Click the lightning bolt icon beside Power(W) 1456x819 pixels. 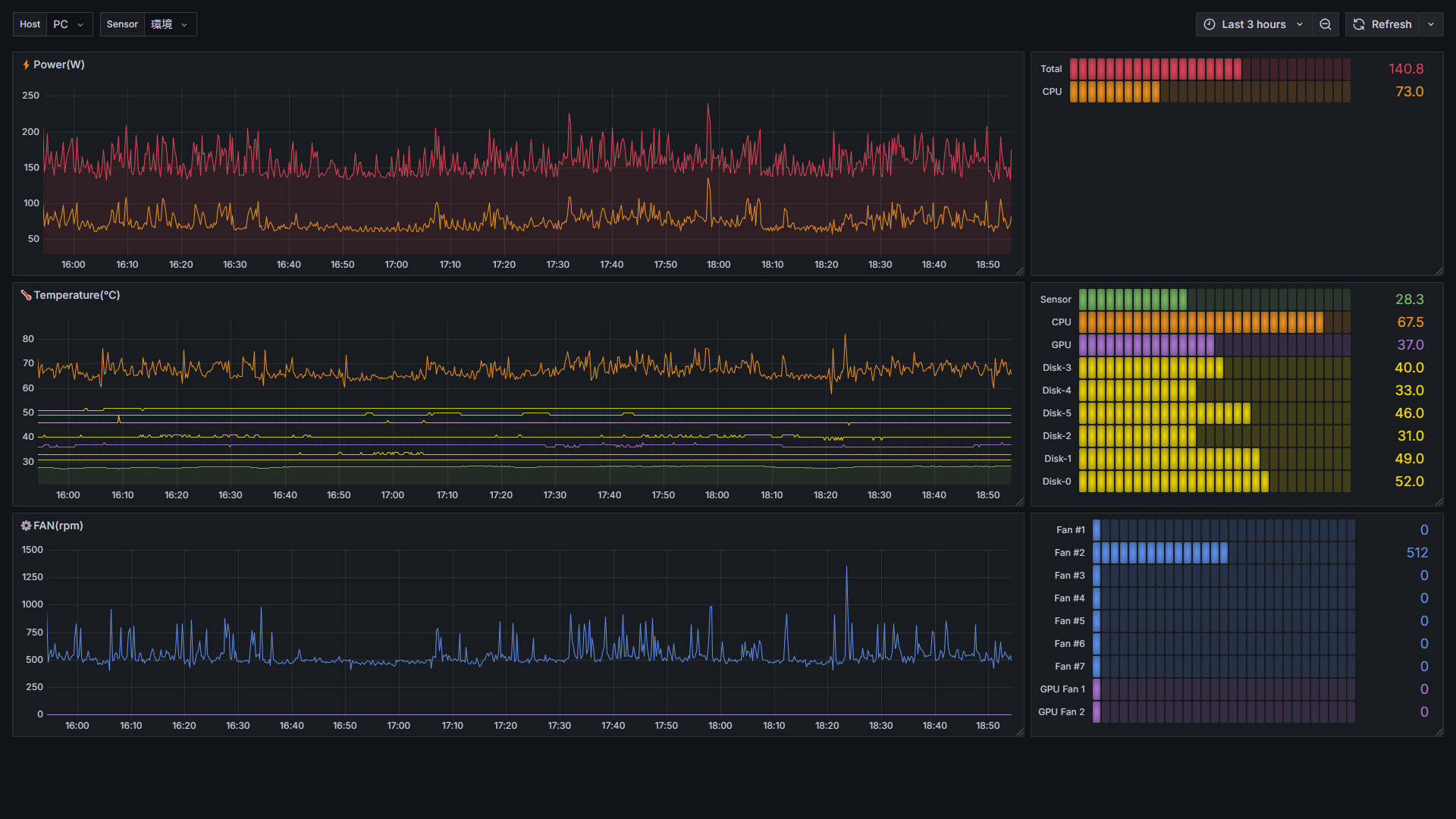[x=26, y=65]
